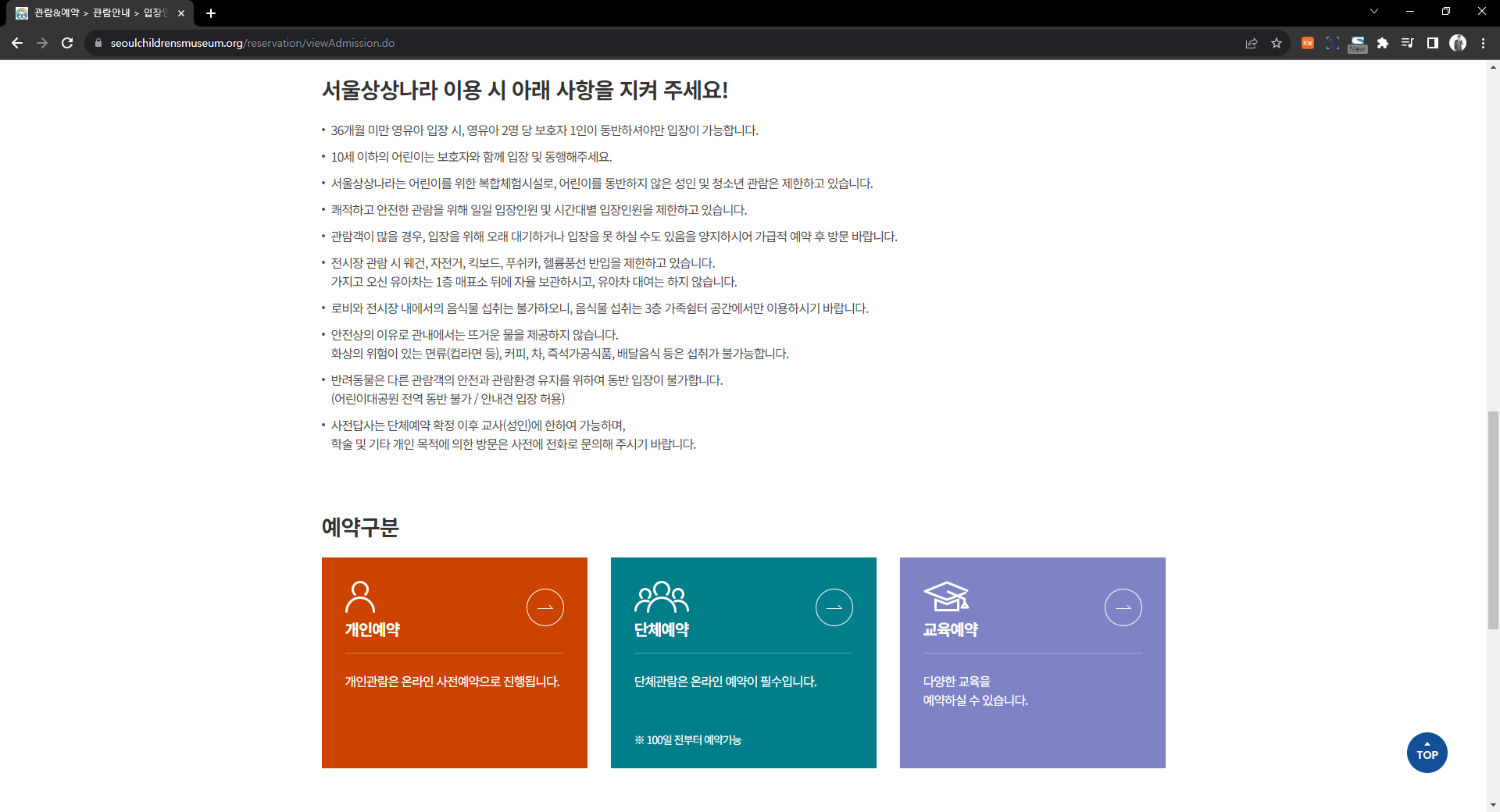
Task: Click the share page icon in address bar
Action: tap(1252, 43)
